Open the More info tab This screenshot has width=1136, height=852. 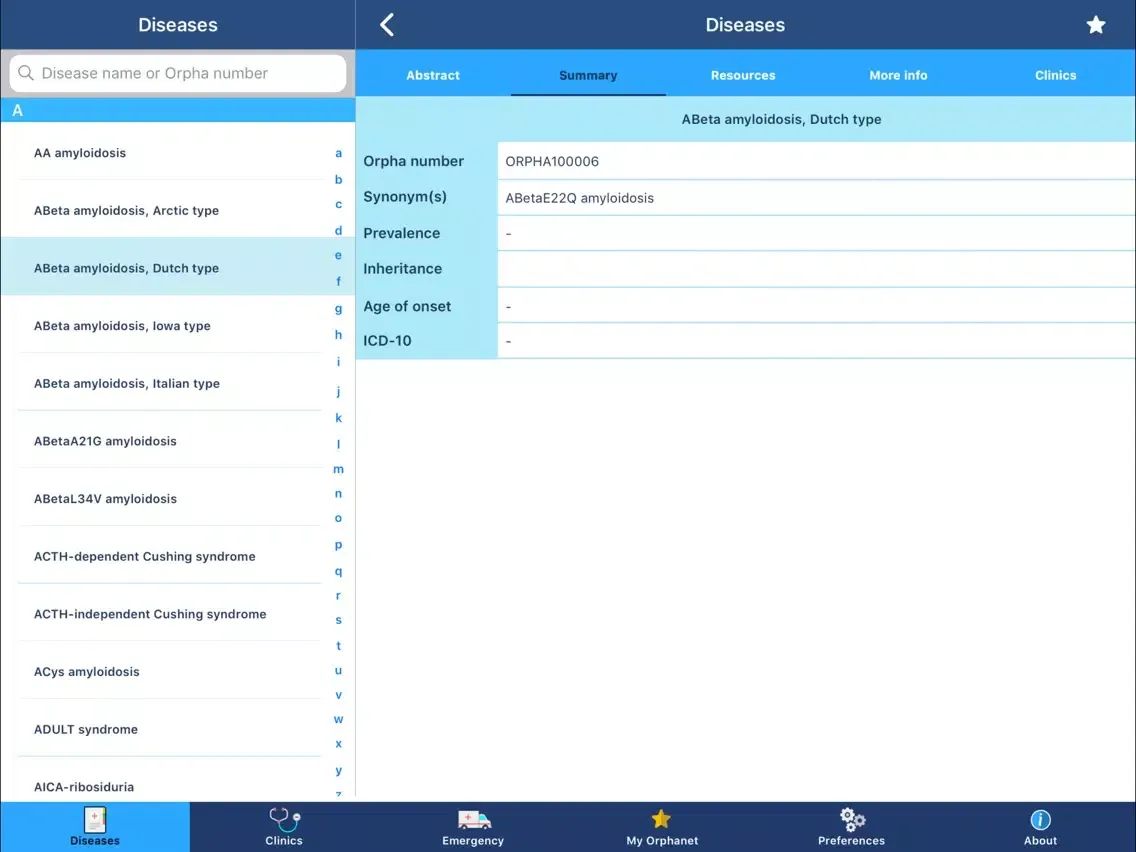click(898, 75)
